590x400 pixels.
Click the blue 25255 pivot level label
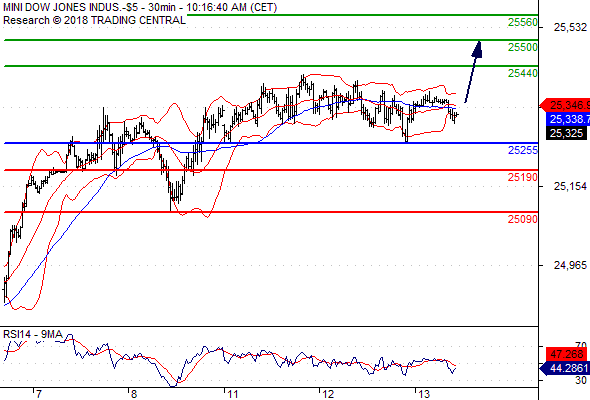coord(523,150)
